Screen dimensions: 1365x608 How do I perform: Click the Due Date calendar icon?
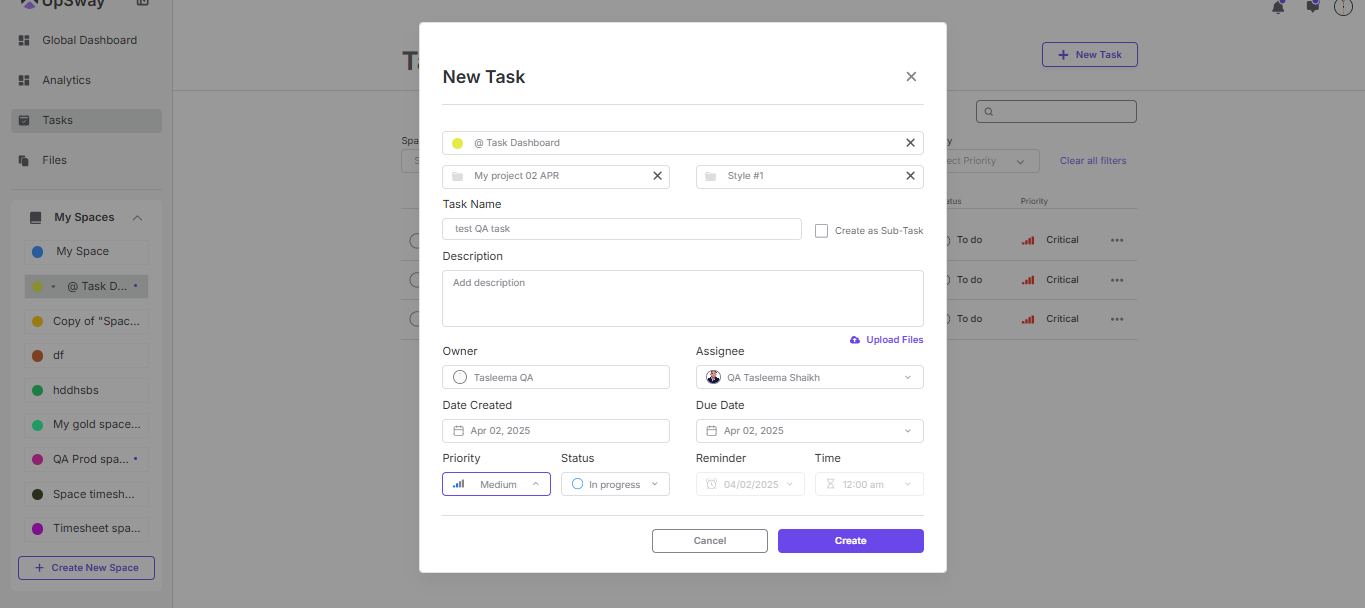712,431
